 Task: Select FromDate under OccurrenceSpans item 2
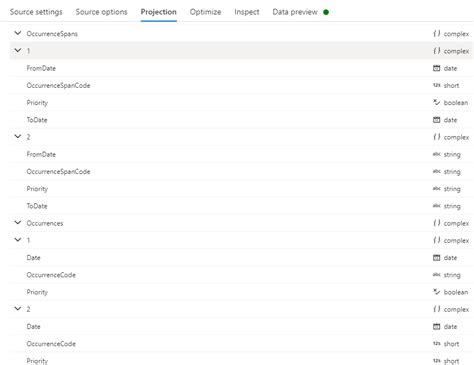pos(41,154)
